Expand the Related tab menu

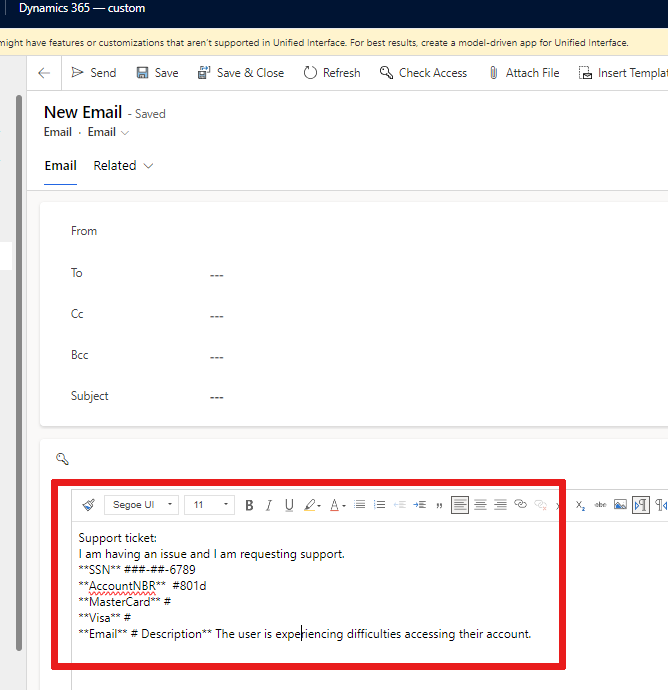(123, 166)
